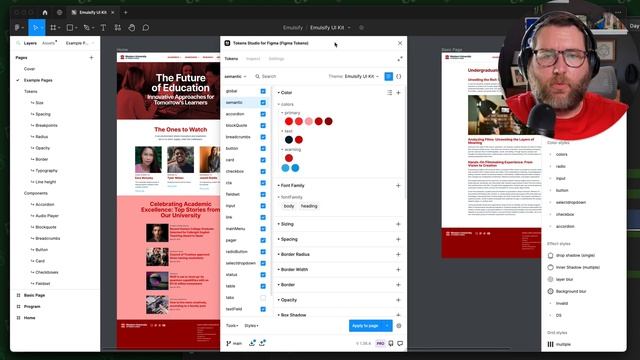Push tokens to sync provider
The height and width of the screenshot is (360, 640).
click(262, 343)
